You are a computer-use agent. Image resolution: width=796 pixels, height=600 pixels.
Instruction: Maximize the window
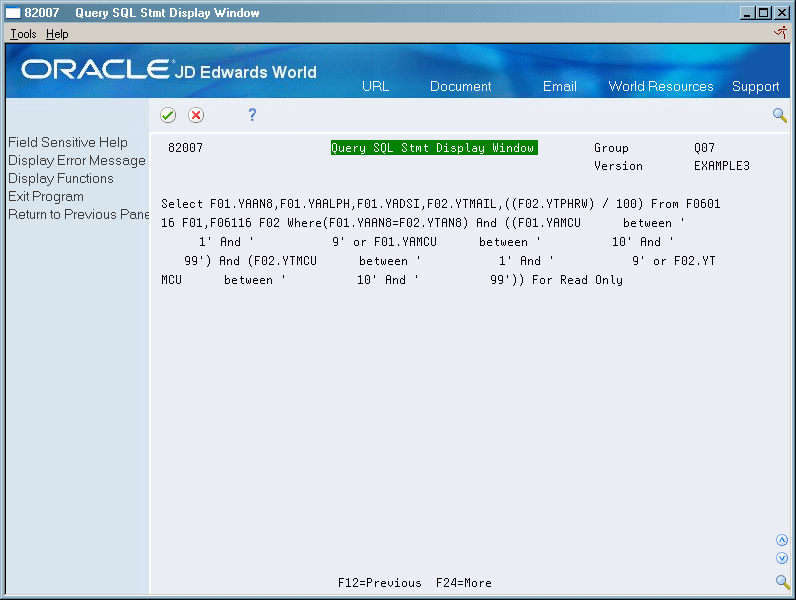[x=764, y=13]
